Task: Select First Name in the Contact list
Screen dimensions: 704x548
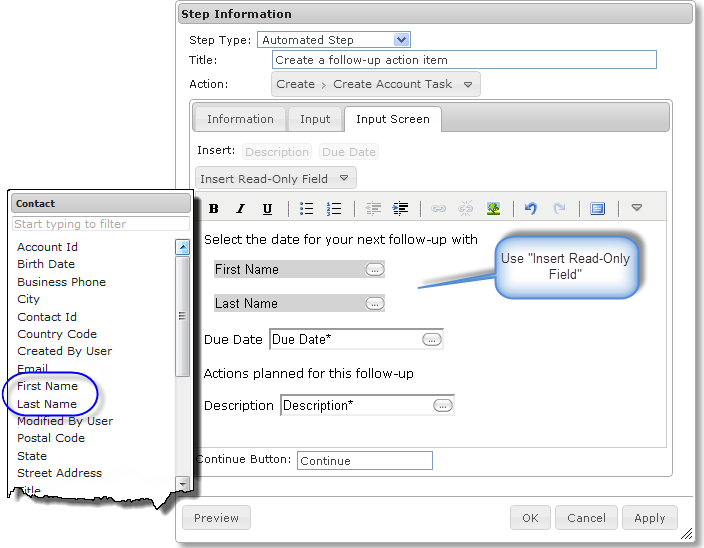Action: click(47, 386)
